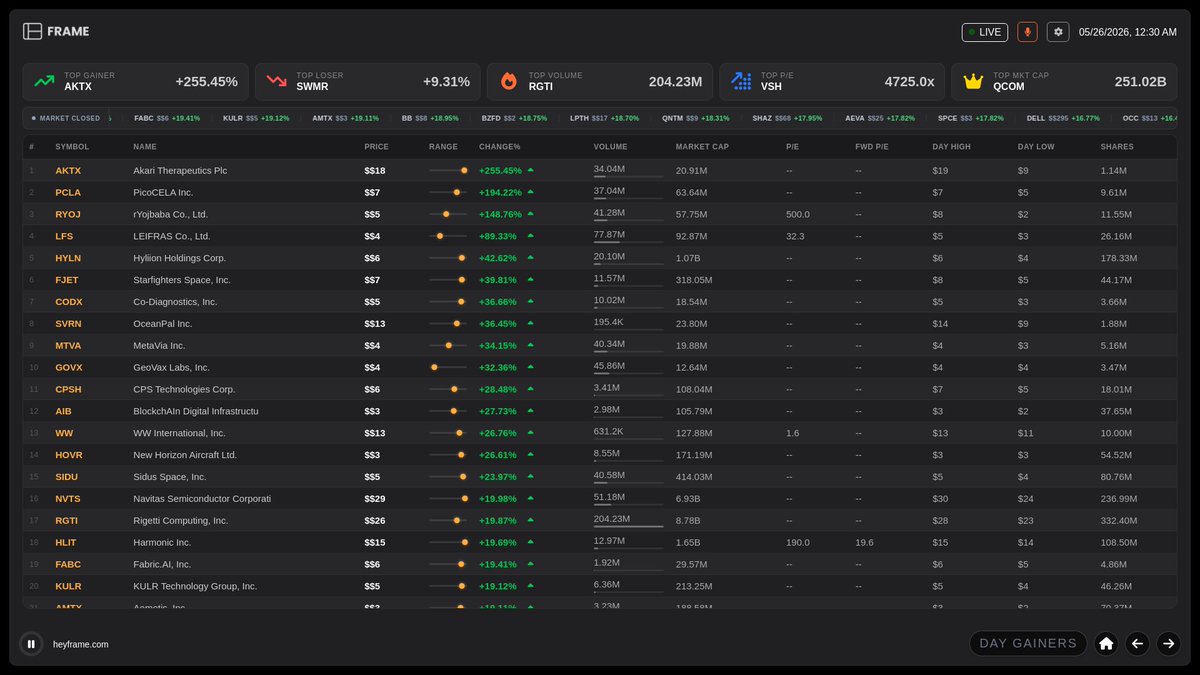This screenshot has width=1200, height=675.
Task: Sort by the NAME column header
Action: 145,147
